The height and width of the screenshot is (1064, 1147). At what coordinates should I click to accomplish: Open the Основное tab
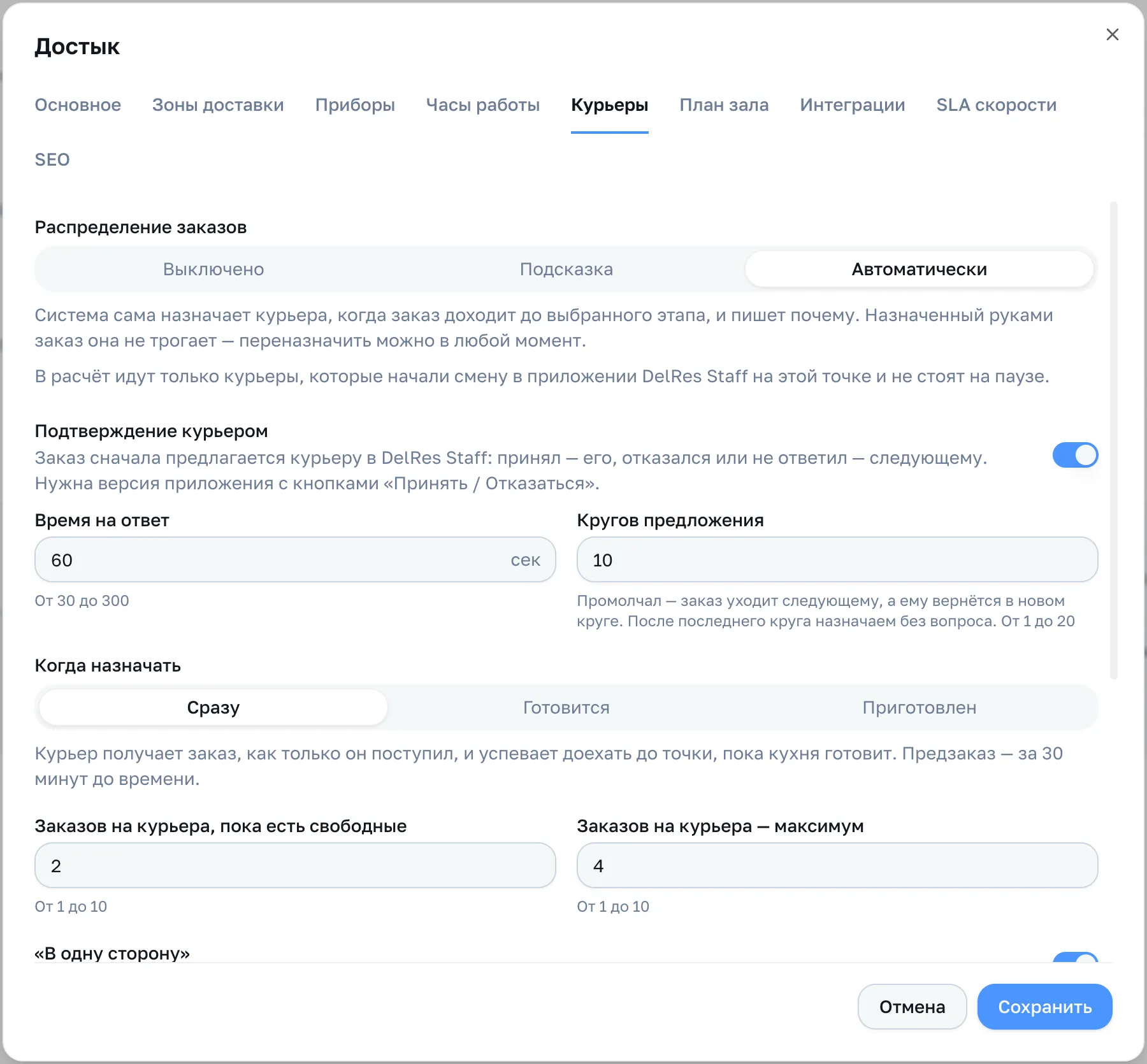click(78, 105)
